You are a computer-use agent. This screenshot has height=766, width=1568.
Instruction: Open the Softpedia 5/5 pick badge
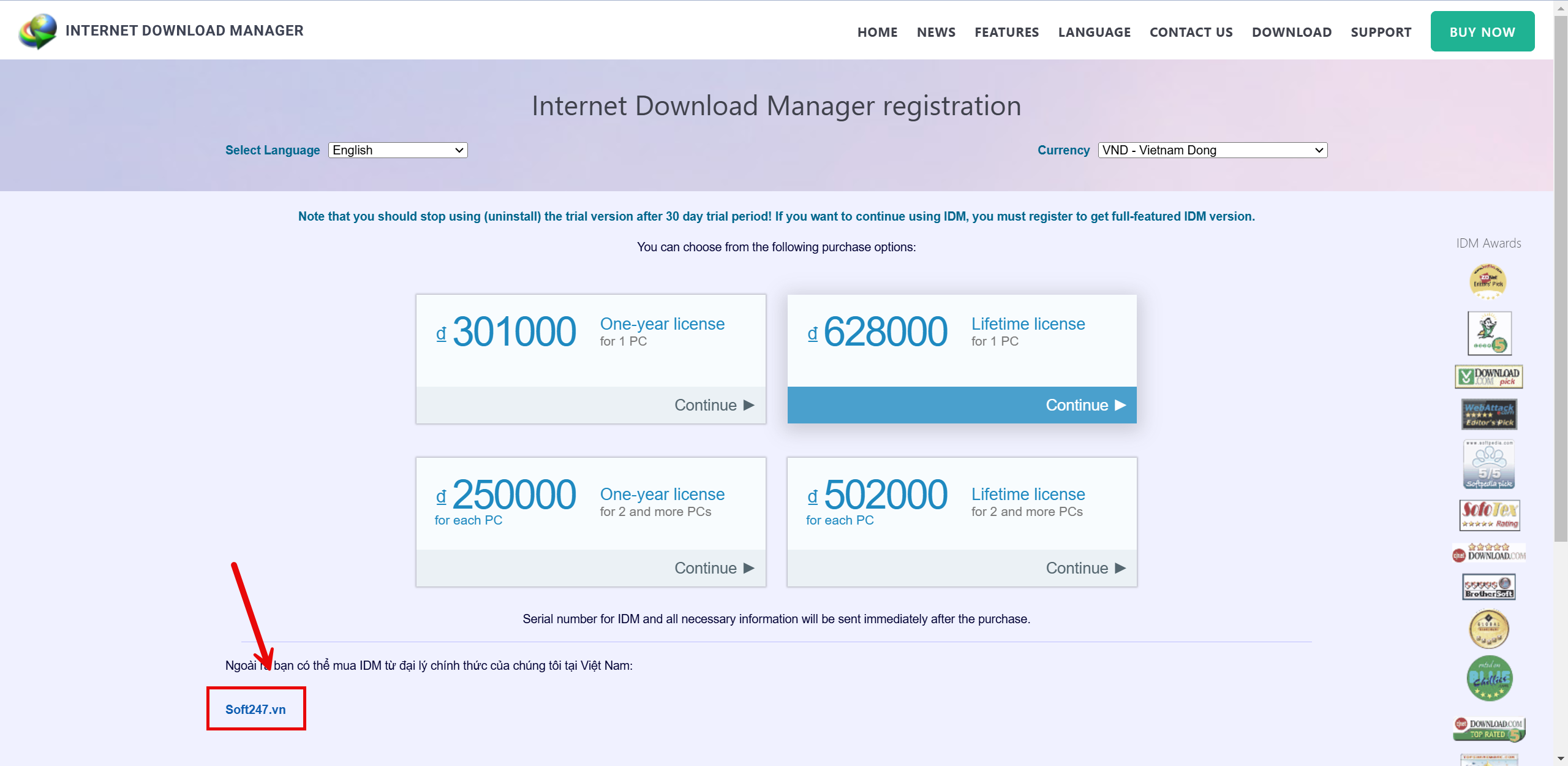(1489, 465)
